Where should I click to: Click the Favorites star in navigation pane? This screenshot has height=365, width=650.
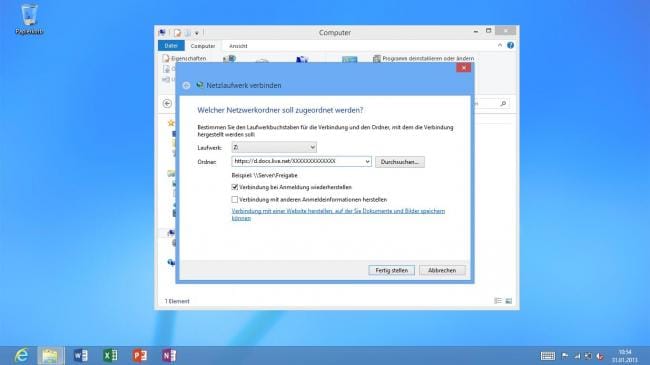[x=171, y=123]
